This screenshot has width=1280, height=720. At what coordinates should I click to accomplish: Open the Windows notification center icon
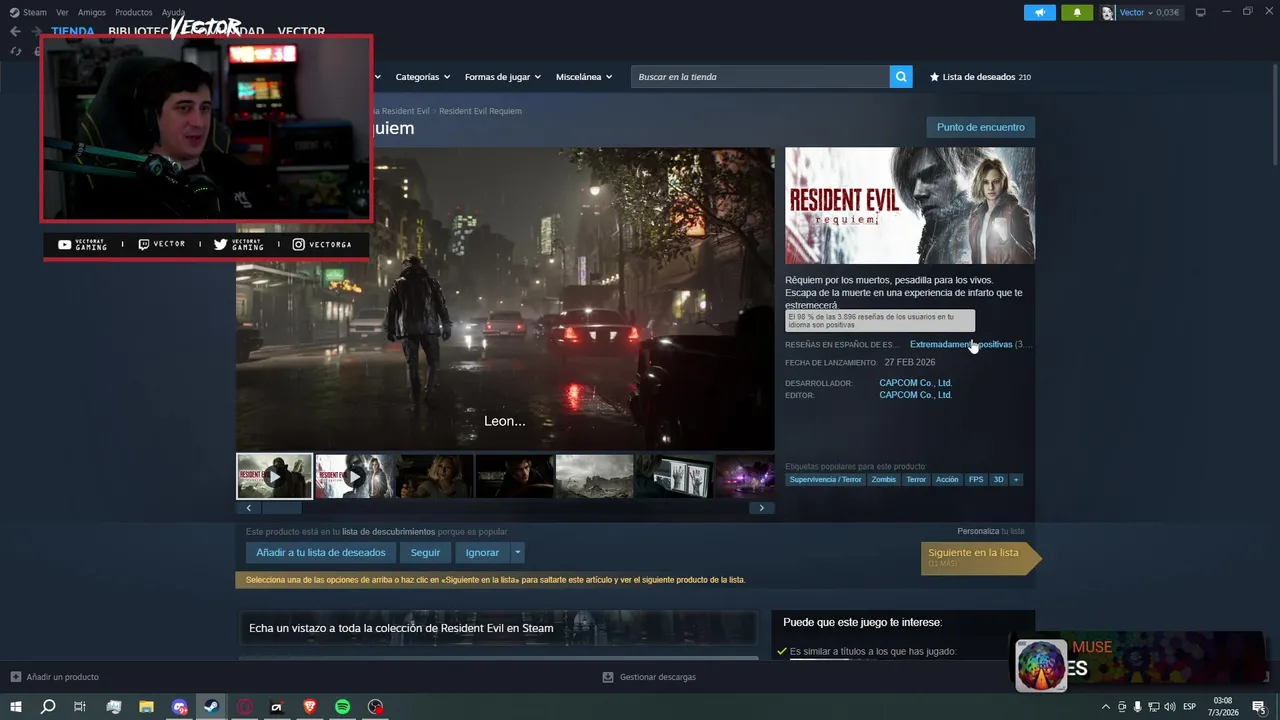pos(1260,707)
